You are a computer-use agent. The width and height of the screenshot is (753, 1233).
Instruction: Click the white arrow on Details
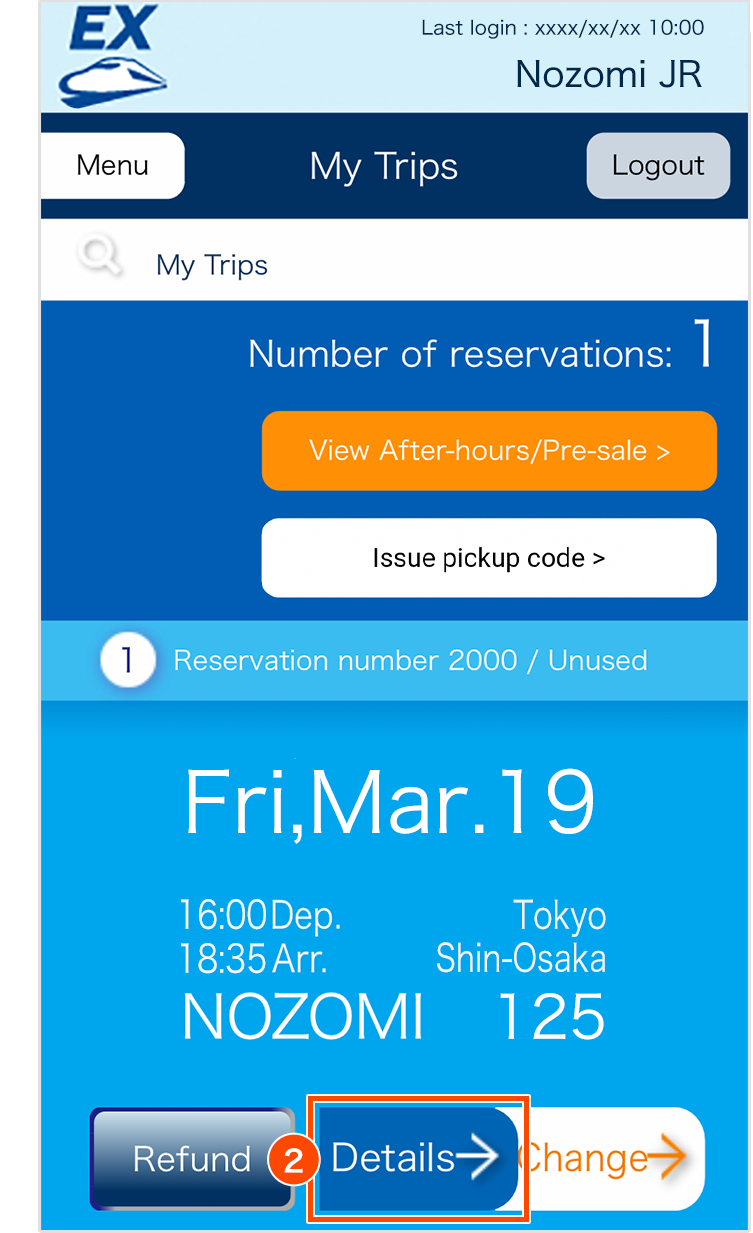coord(478,1157)
